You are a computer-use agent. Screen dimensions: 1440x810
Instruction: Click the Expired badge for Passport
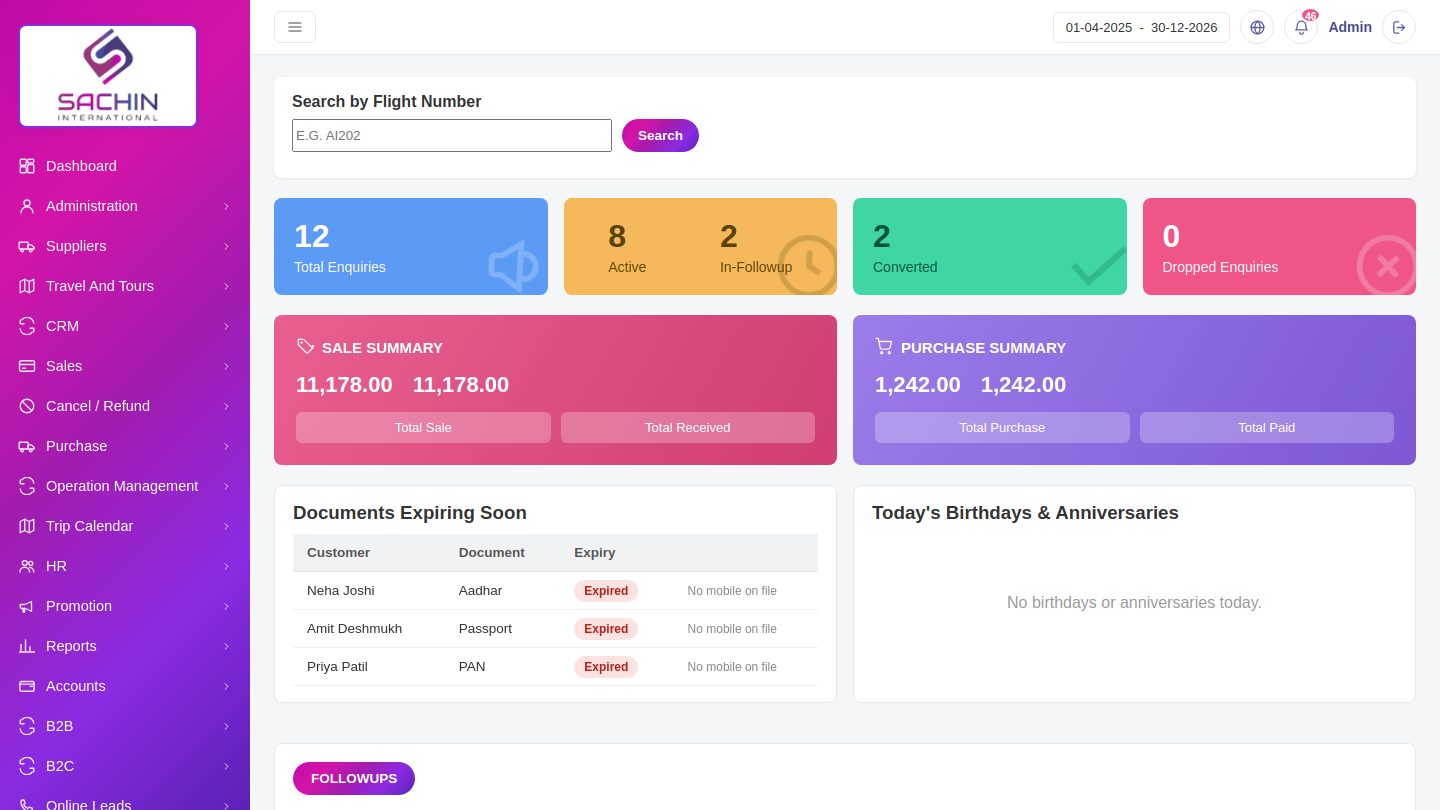tap(606, 629)
